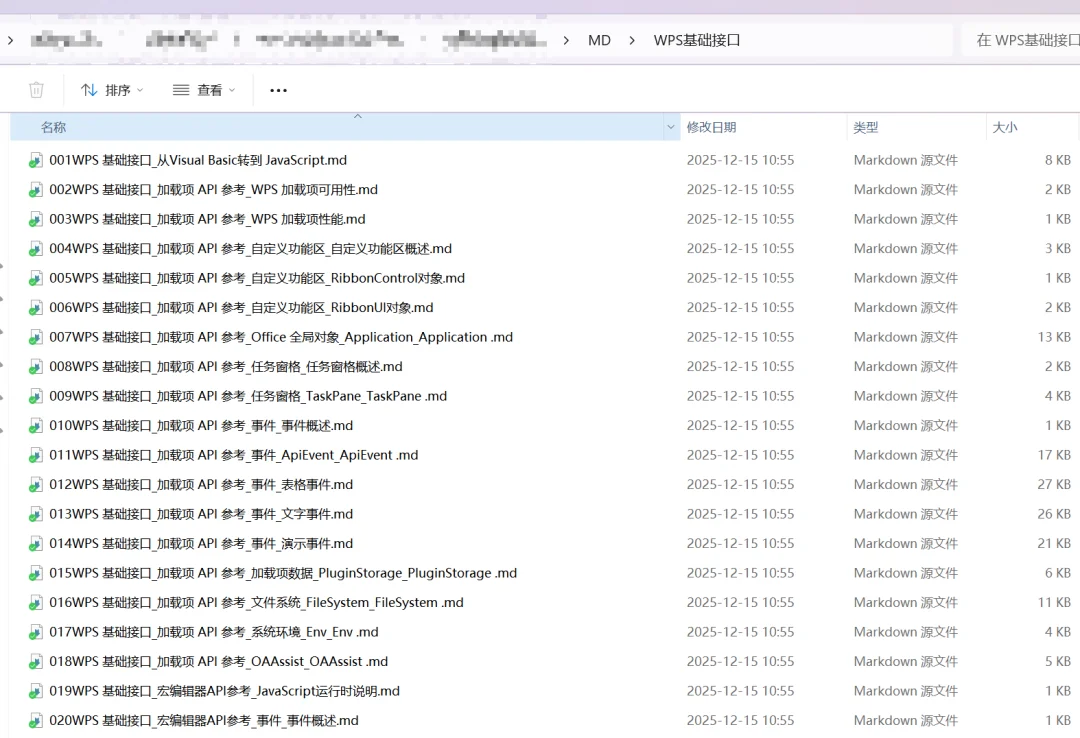The width and height of the screenshot is (1080, 738).
Task: Select file name 018WPS OAAssist_OAAssist .md
Action: (218, 662)
